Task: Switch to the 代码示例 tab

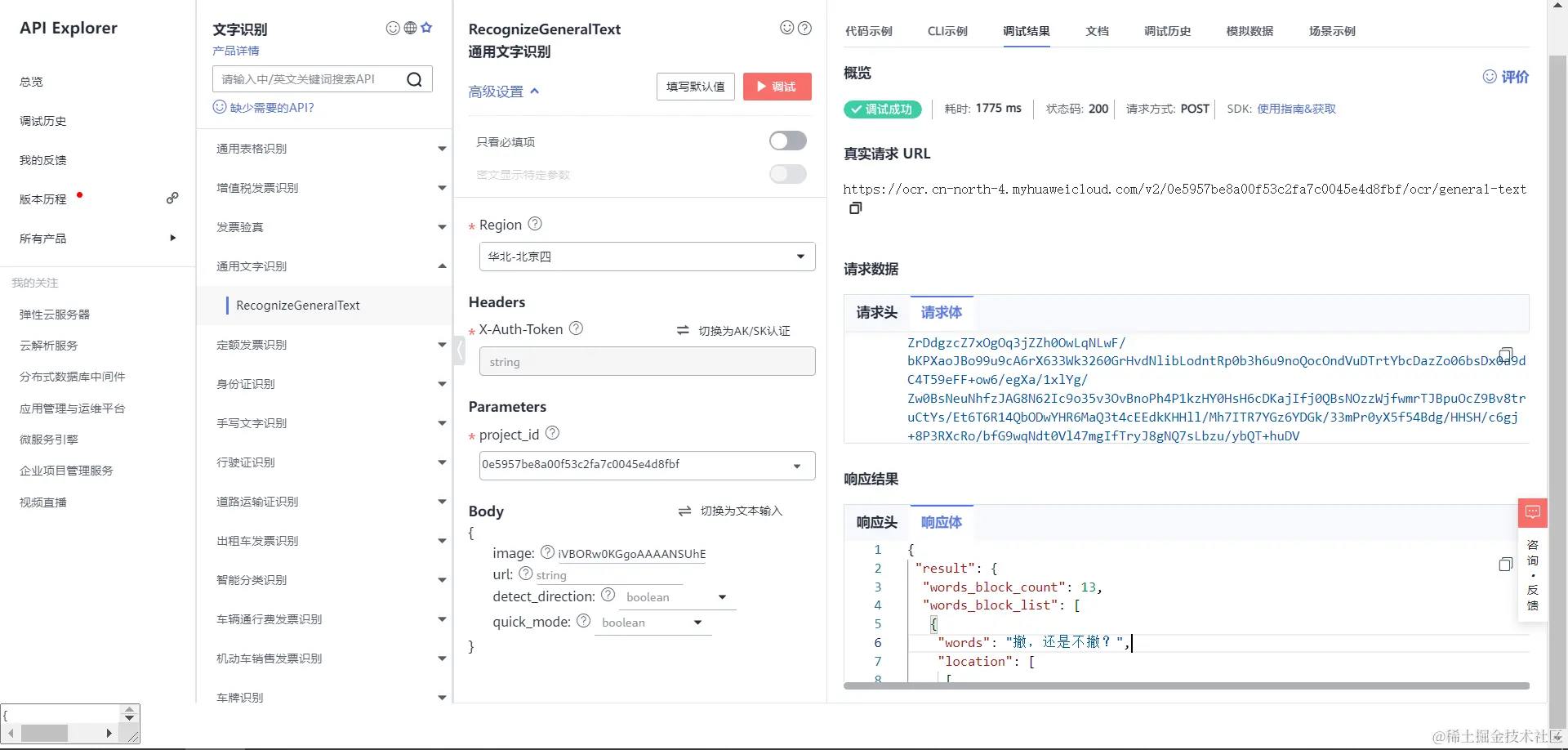Action: 869,31
